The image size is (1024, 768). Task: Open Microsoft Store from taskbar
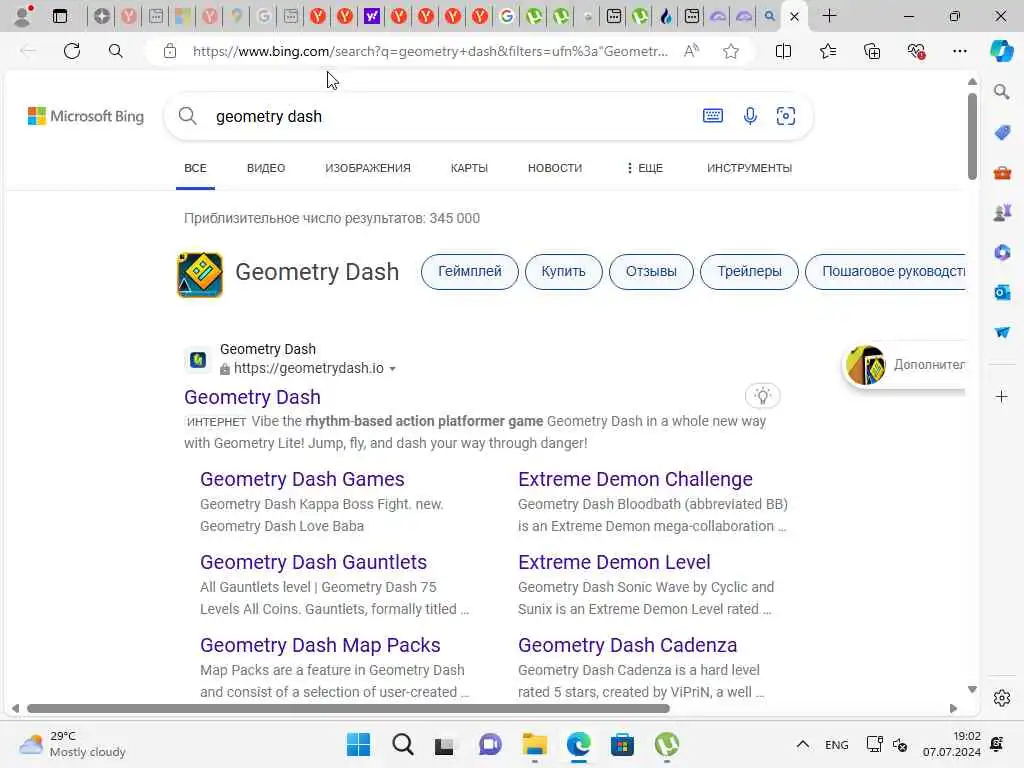(x=622, y=744)
